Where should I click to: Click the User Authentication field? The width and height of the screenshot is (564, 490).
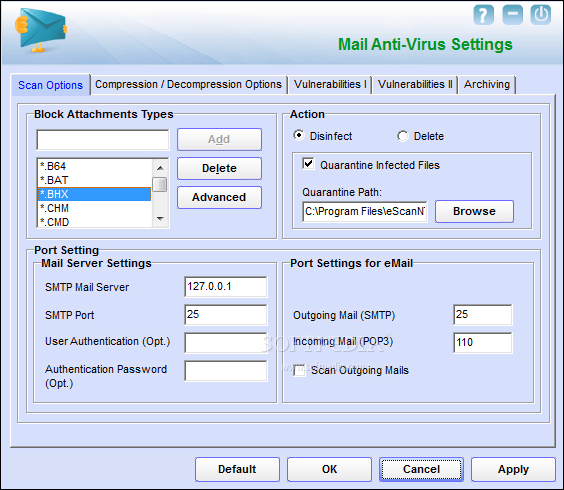point(226,343)
